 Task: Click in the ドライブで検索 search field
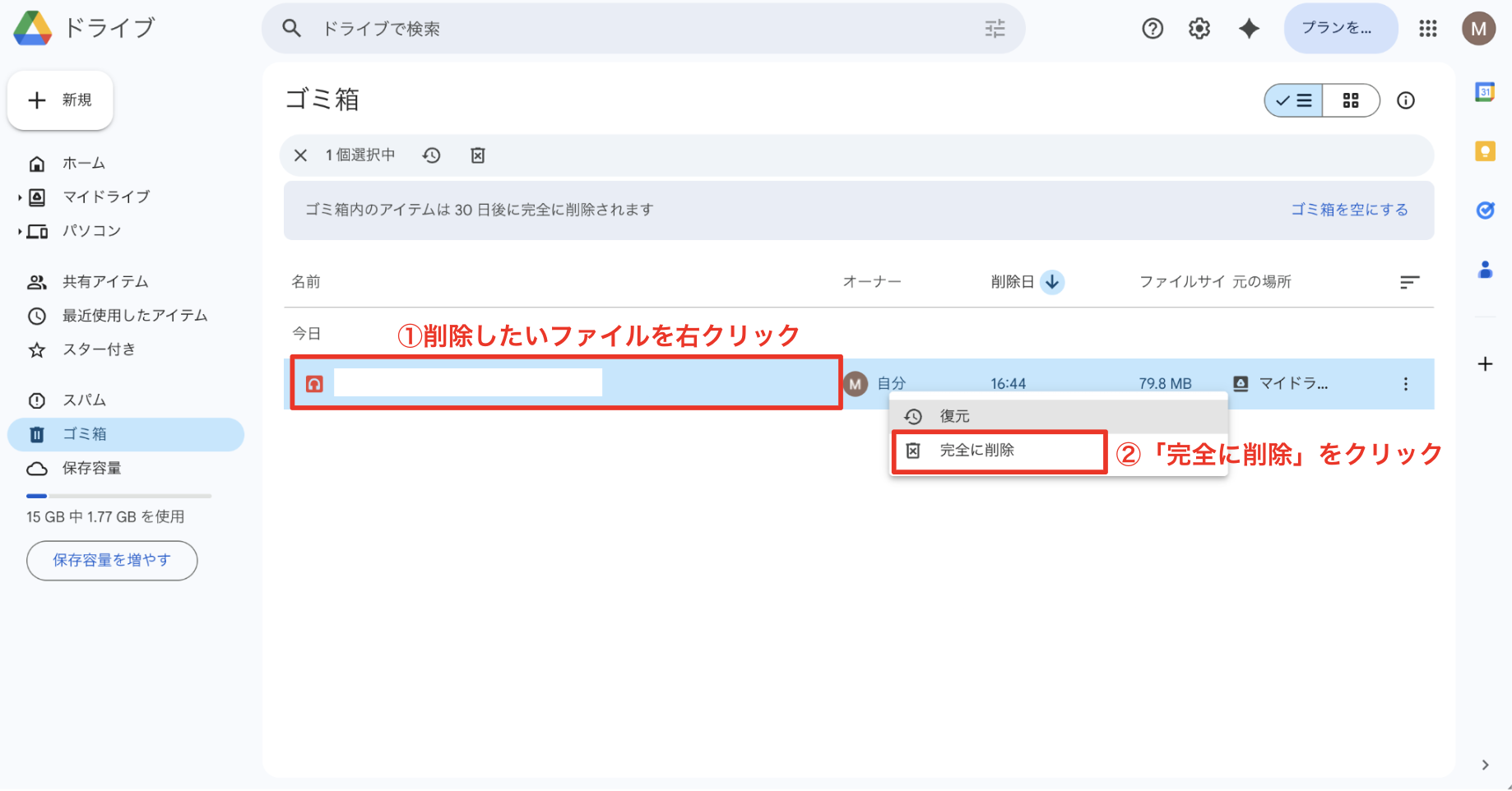pos(642,29)
